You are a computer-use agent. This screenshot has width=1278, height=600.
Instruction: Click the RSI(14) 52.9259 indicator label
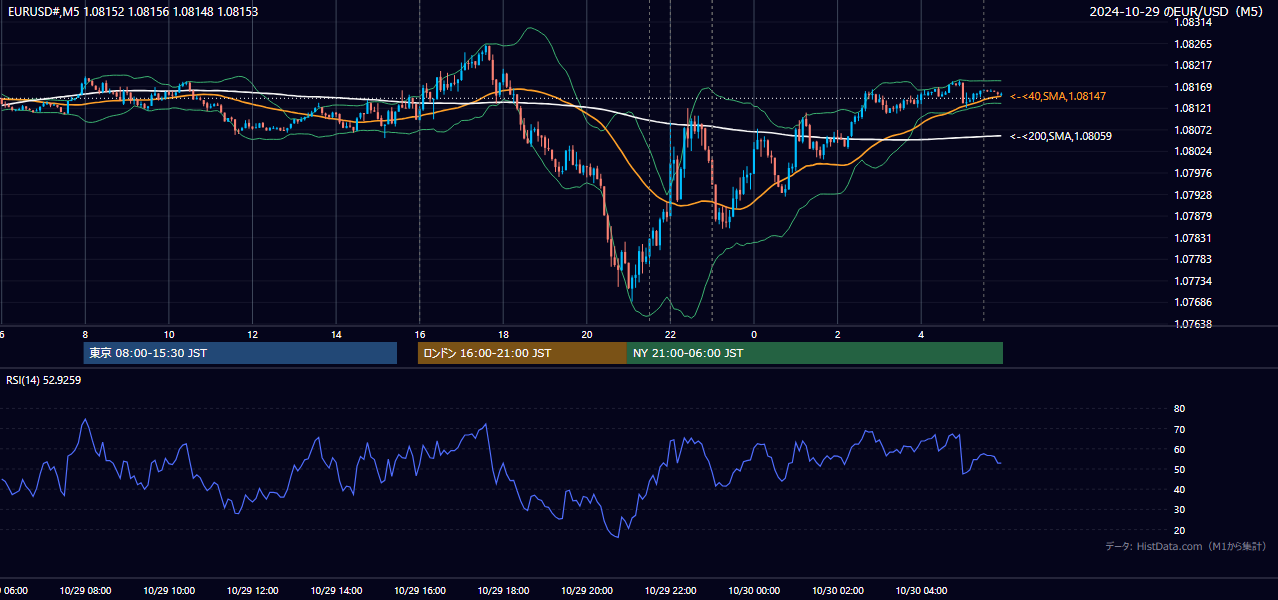pos(44,380)
